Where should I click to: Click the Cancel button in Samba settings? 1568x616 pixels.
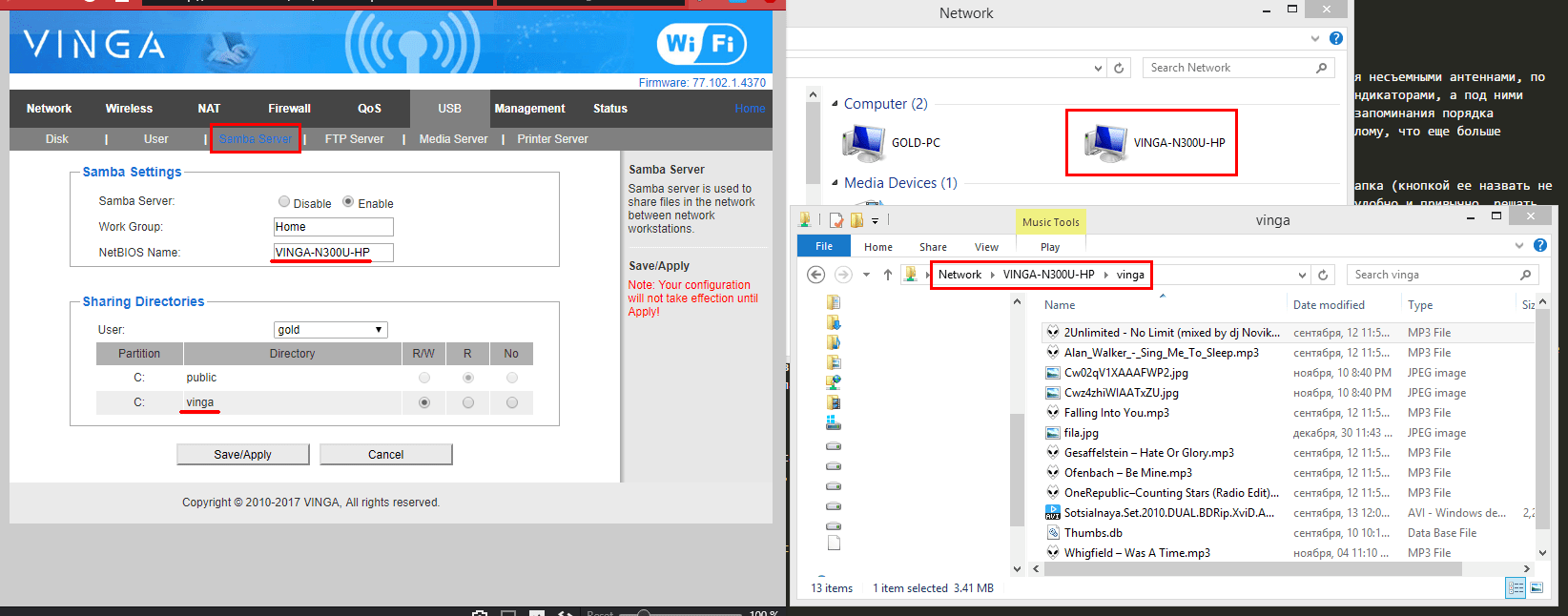(x=385, y=455)
